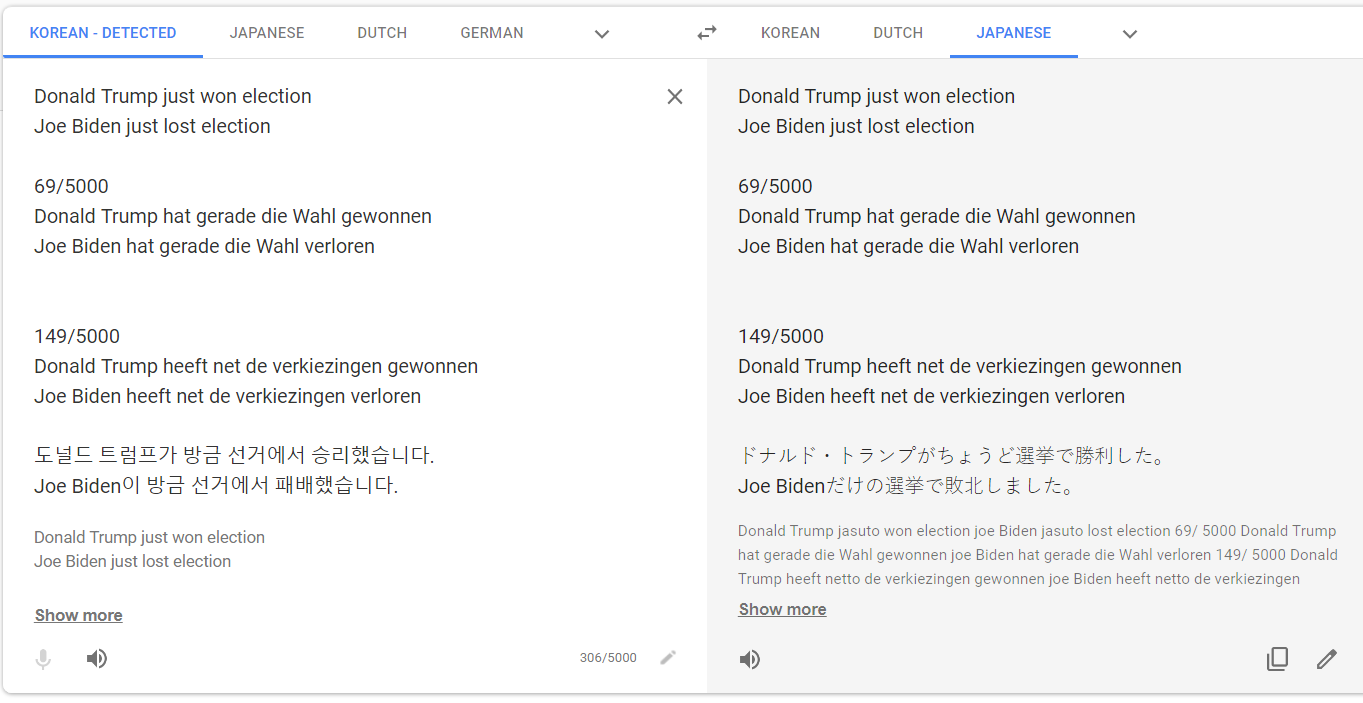Click the microphone voice input icon
1363x703 pixels.
(x=43, y=659)
